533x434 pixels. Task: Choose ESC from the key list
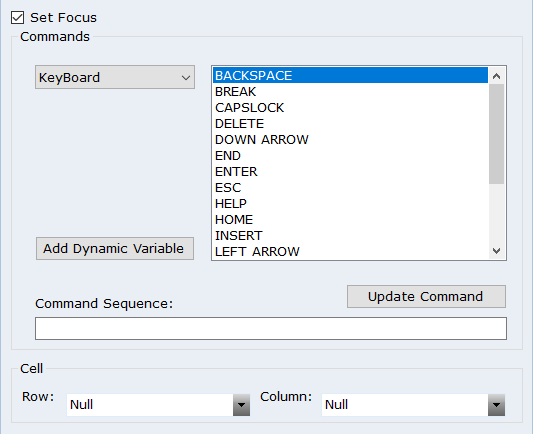coord(350,187)
